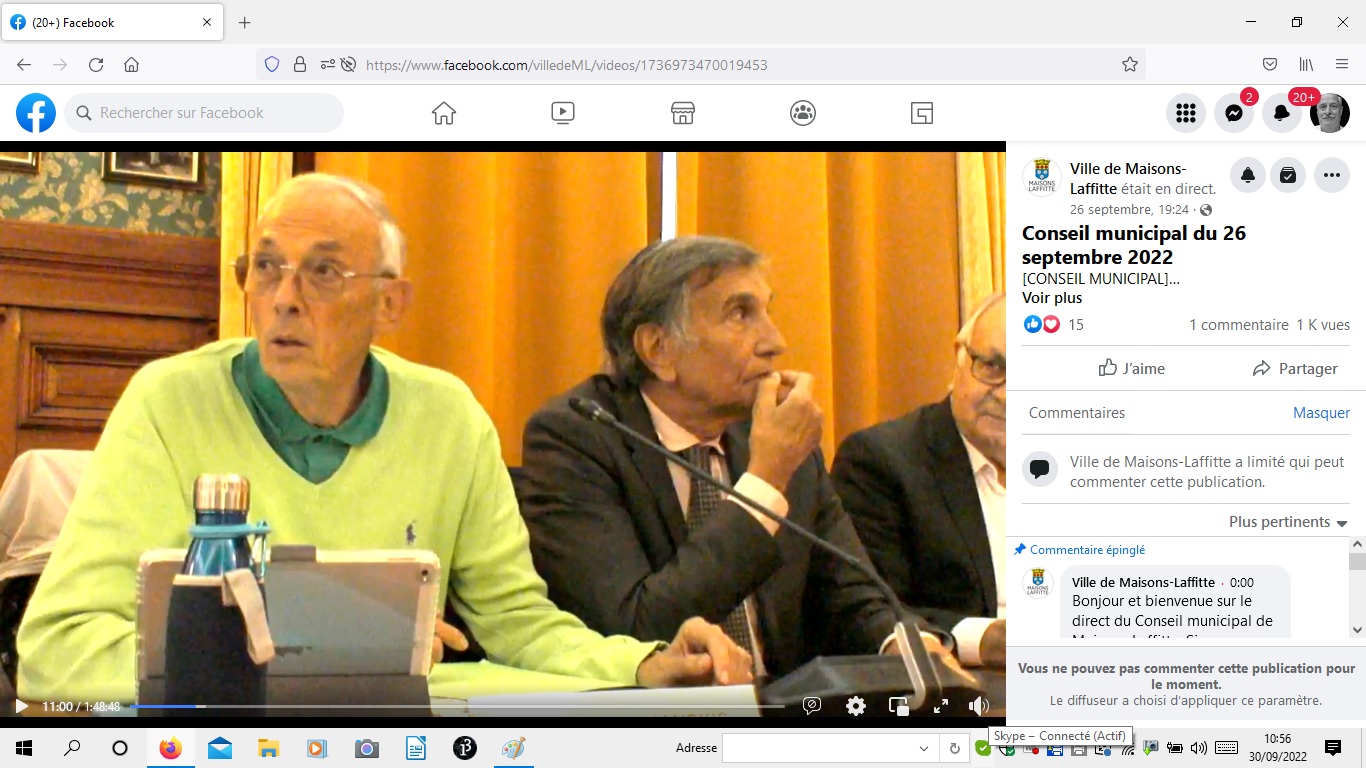Open video settings gear
This screenshot has height=768, width=1366.
pyautogui.click(x=856, y=706)
